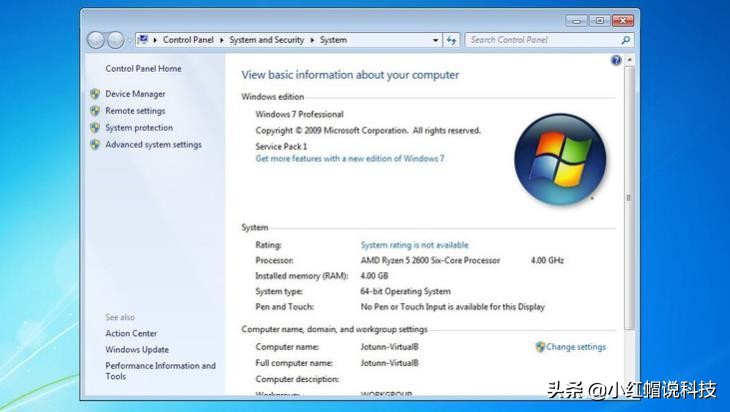The width and height of the screenshot is (730, 412).
Task: Click the Windows 7 Professional text
Action: click(x=299, y=114)
